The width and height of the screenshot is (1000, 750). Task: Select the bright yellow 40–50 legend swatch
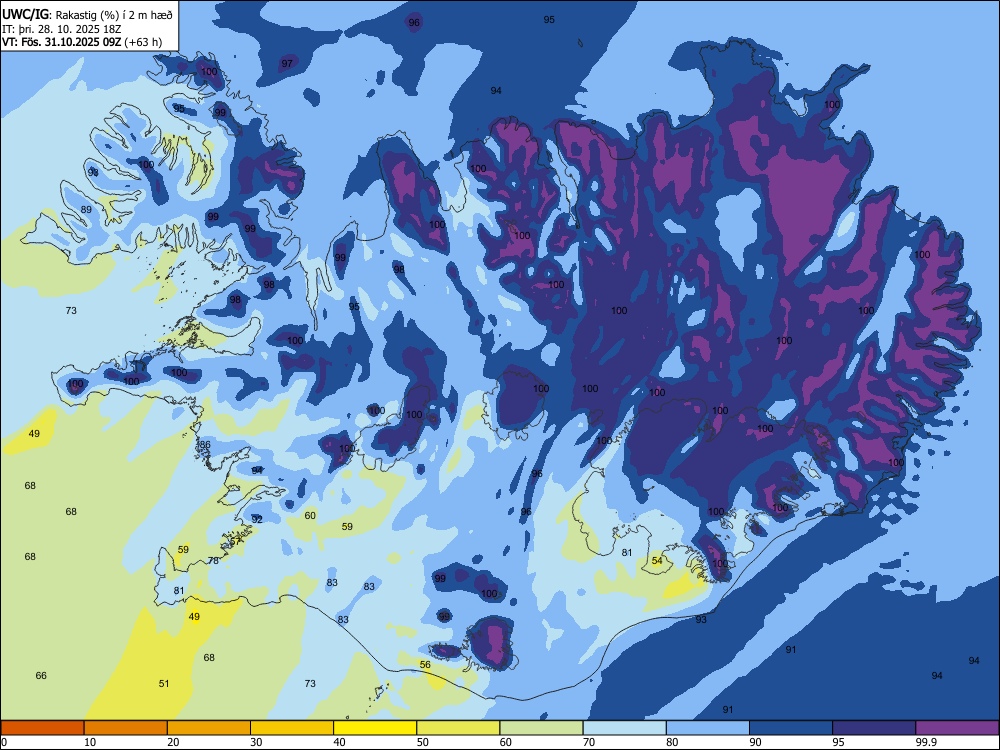(375, 728)
